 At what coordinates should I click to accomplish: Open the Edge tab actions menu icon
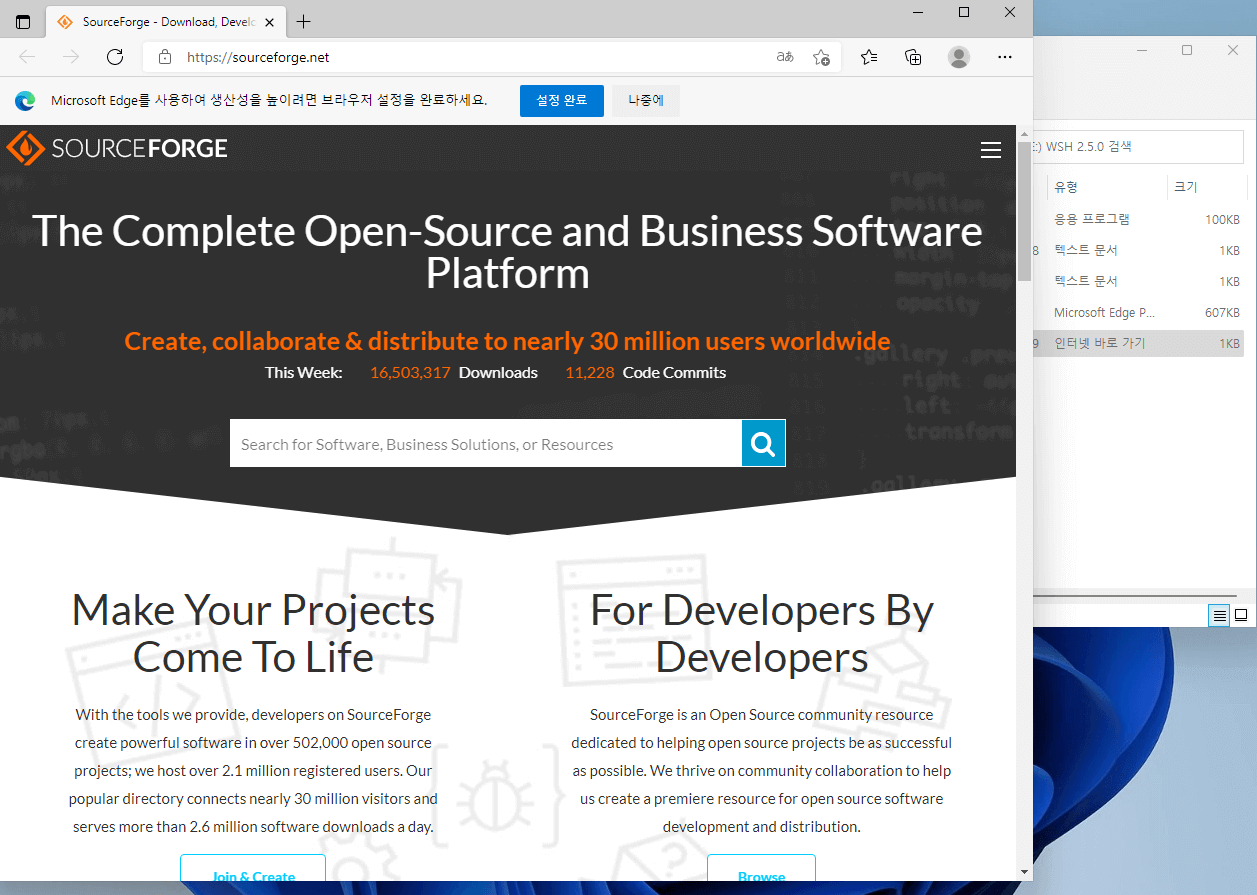(x=22, y=22)
